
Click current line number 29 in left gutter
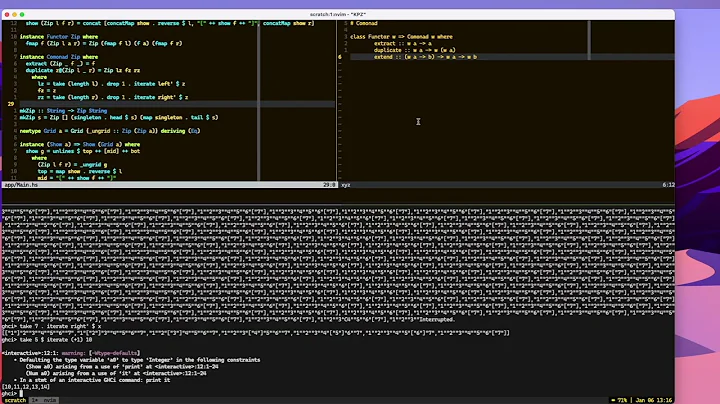click(x=11, y=104)
